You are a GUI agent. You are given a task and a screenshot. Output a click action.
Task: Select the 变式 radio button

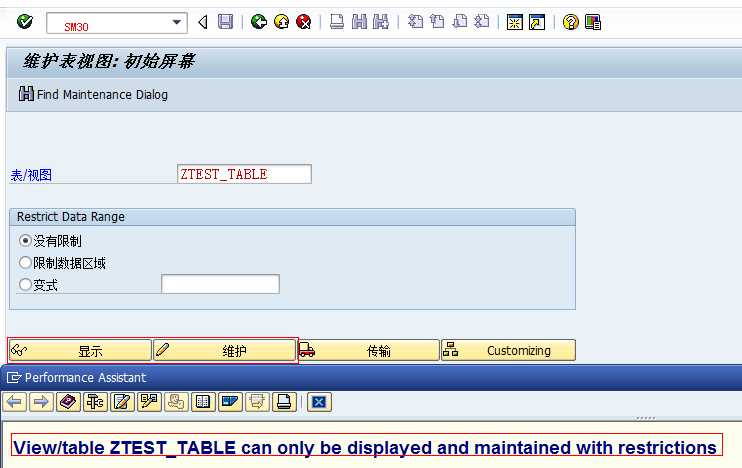coord(25,284)
